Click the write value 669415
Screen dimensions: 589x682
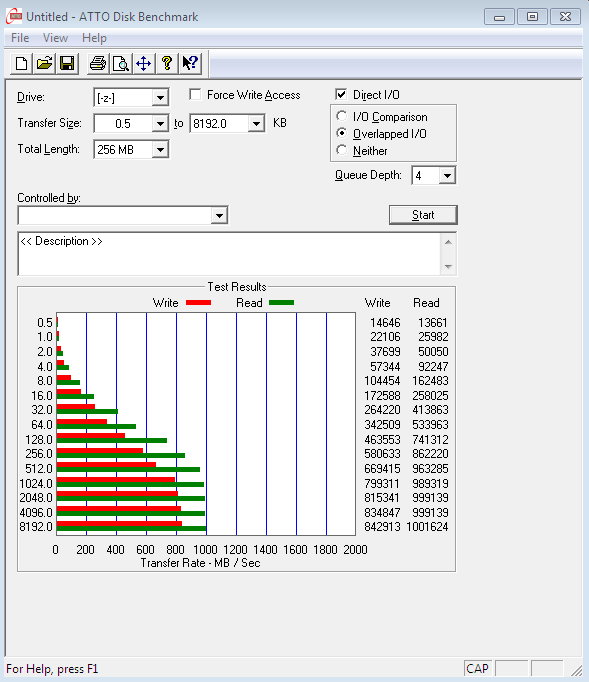click(382, 469)
